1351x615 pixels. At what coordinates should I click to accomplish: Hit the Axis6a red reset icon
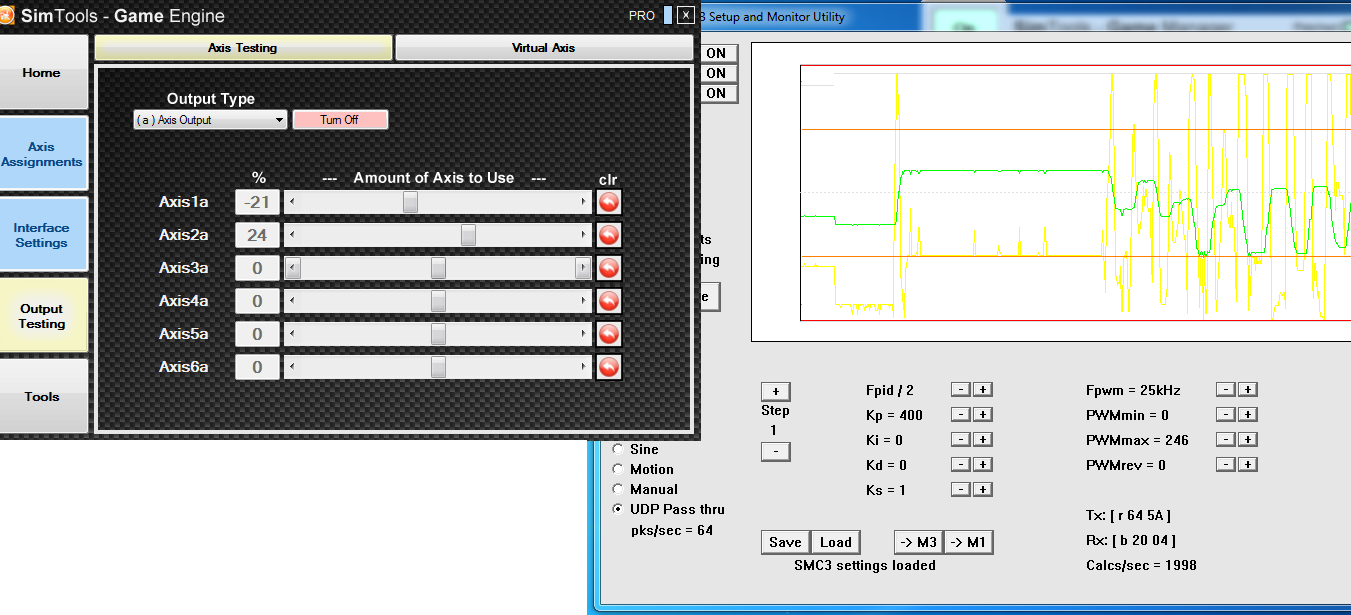[609, 367]
